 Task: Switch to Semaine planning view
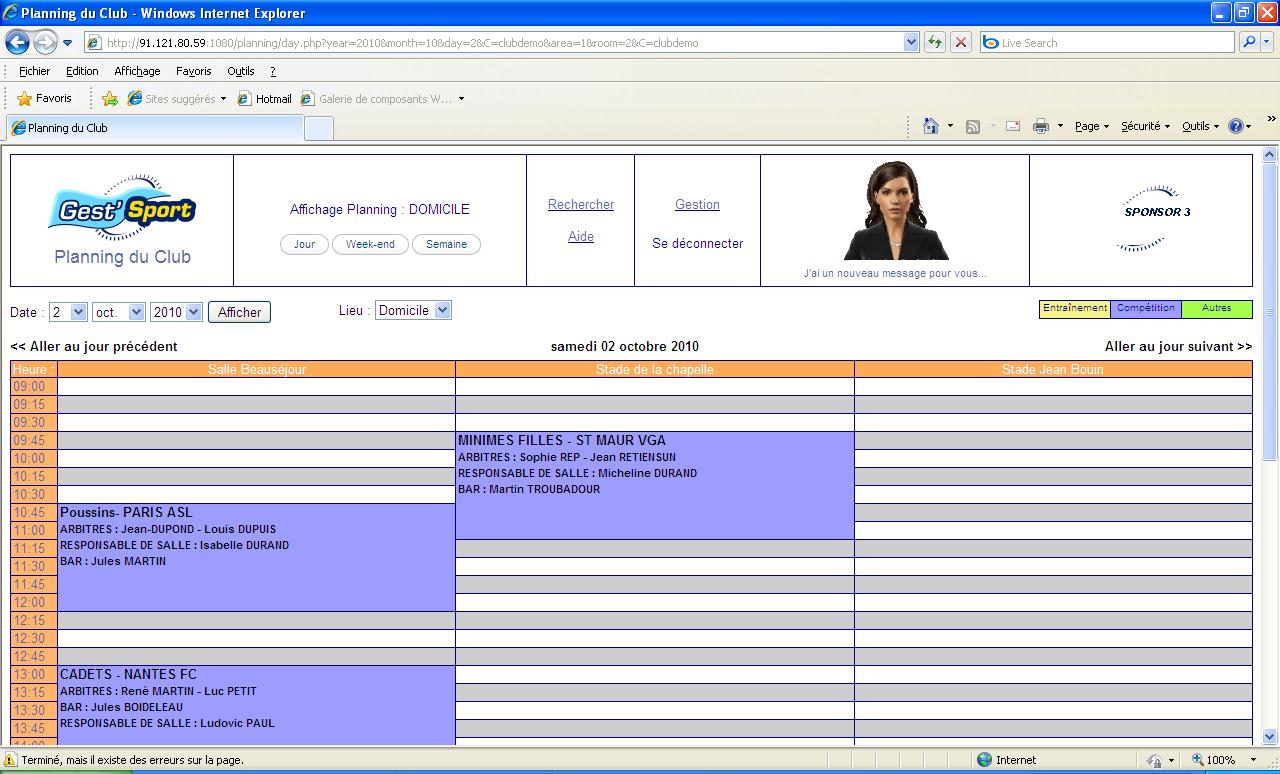pyautogui.click(x=446, y=244)
